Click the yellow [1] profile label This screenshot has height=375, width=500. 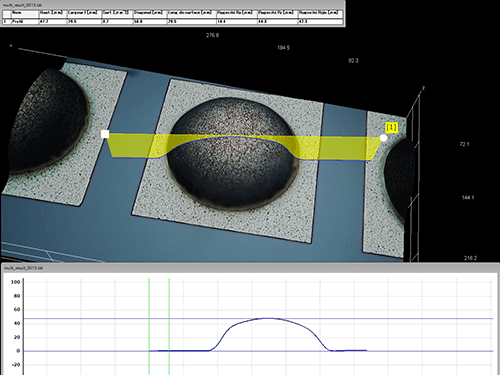click(392, 127)
